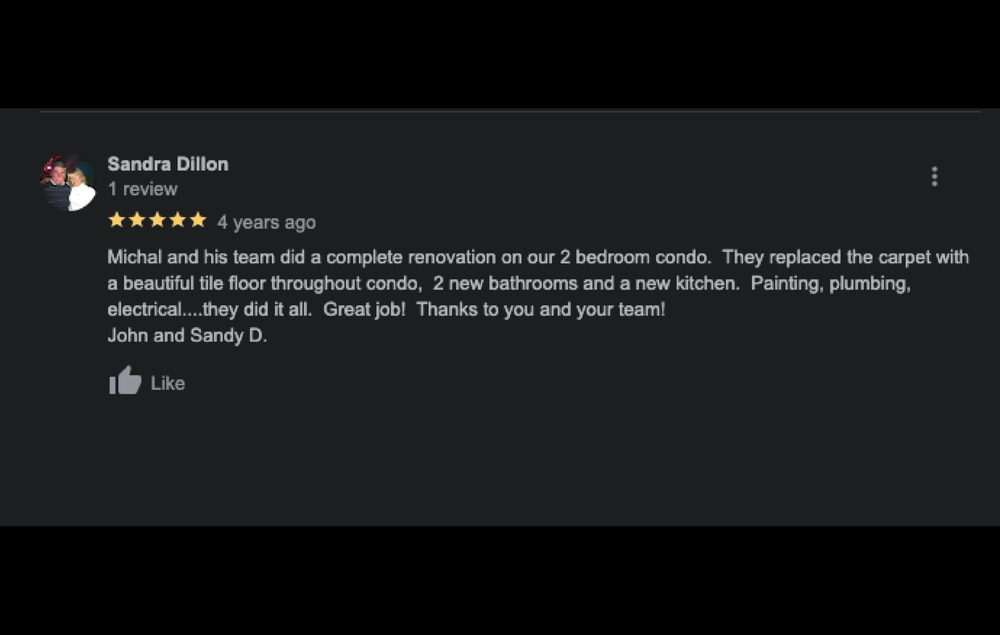Open Sandra Dillon's profile picture

68,182
